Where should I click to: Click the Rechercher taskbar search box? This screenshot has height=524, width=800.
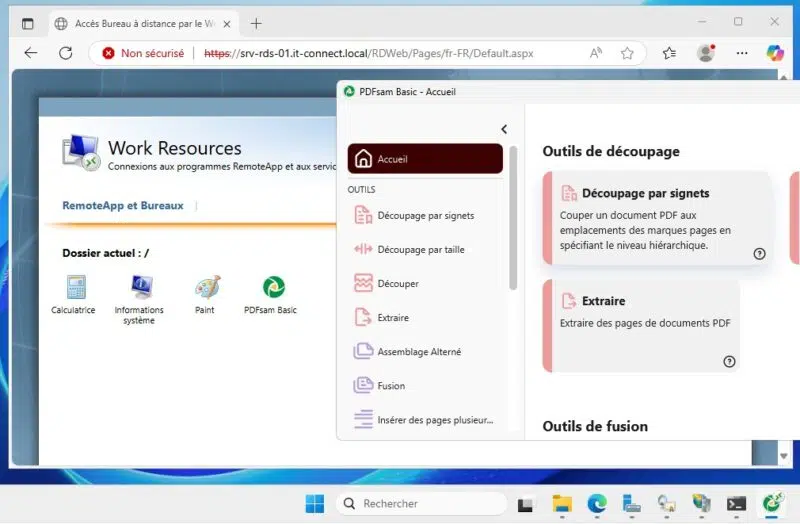pyautogui.click(x=421, y=504)
